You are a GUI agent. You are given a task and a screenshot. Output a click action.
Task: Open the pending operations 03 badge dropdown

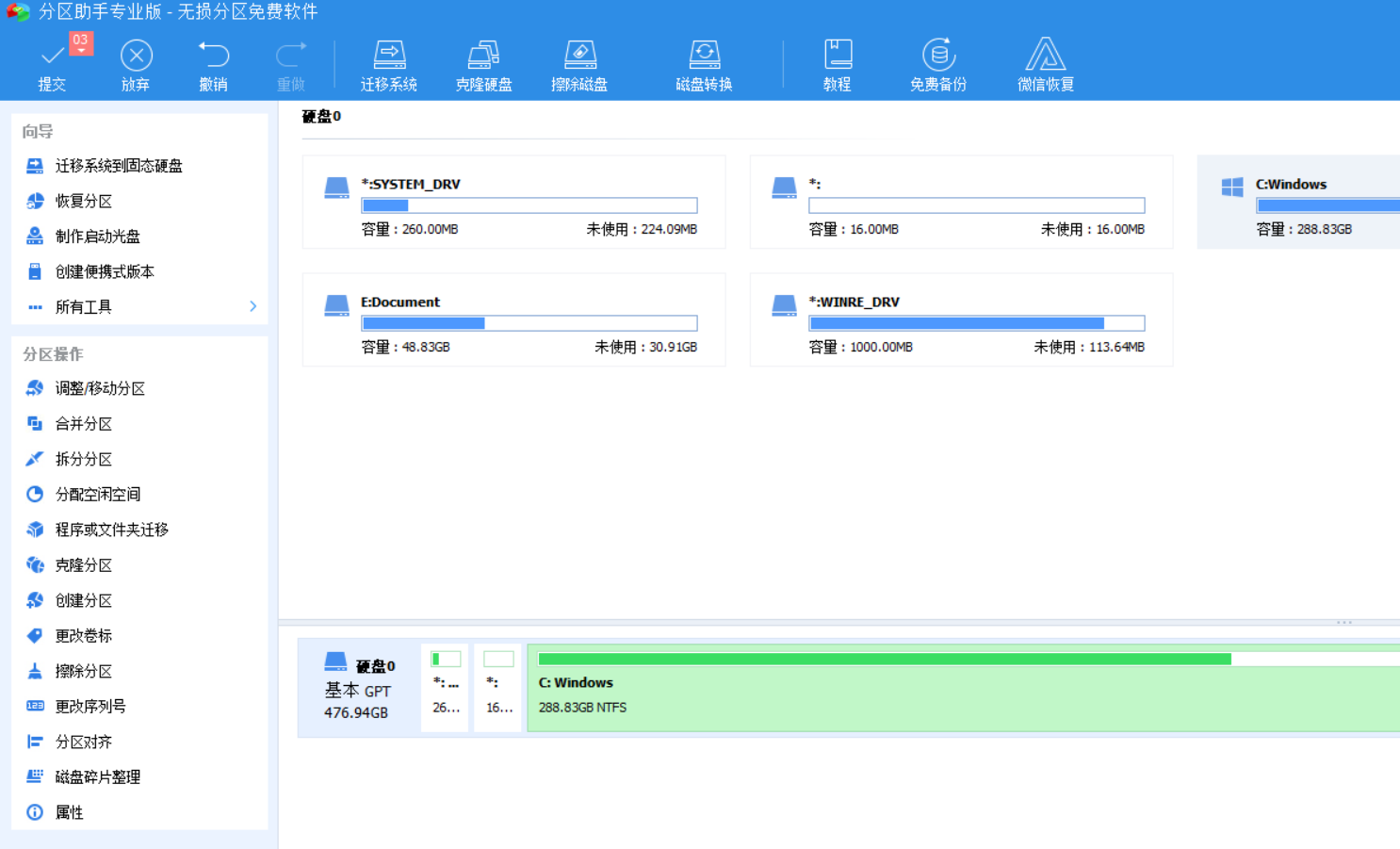(x=81, y=43)
